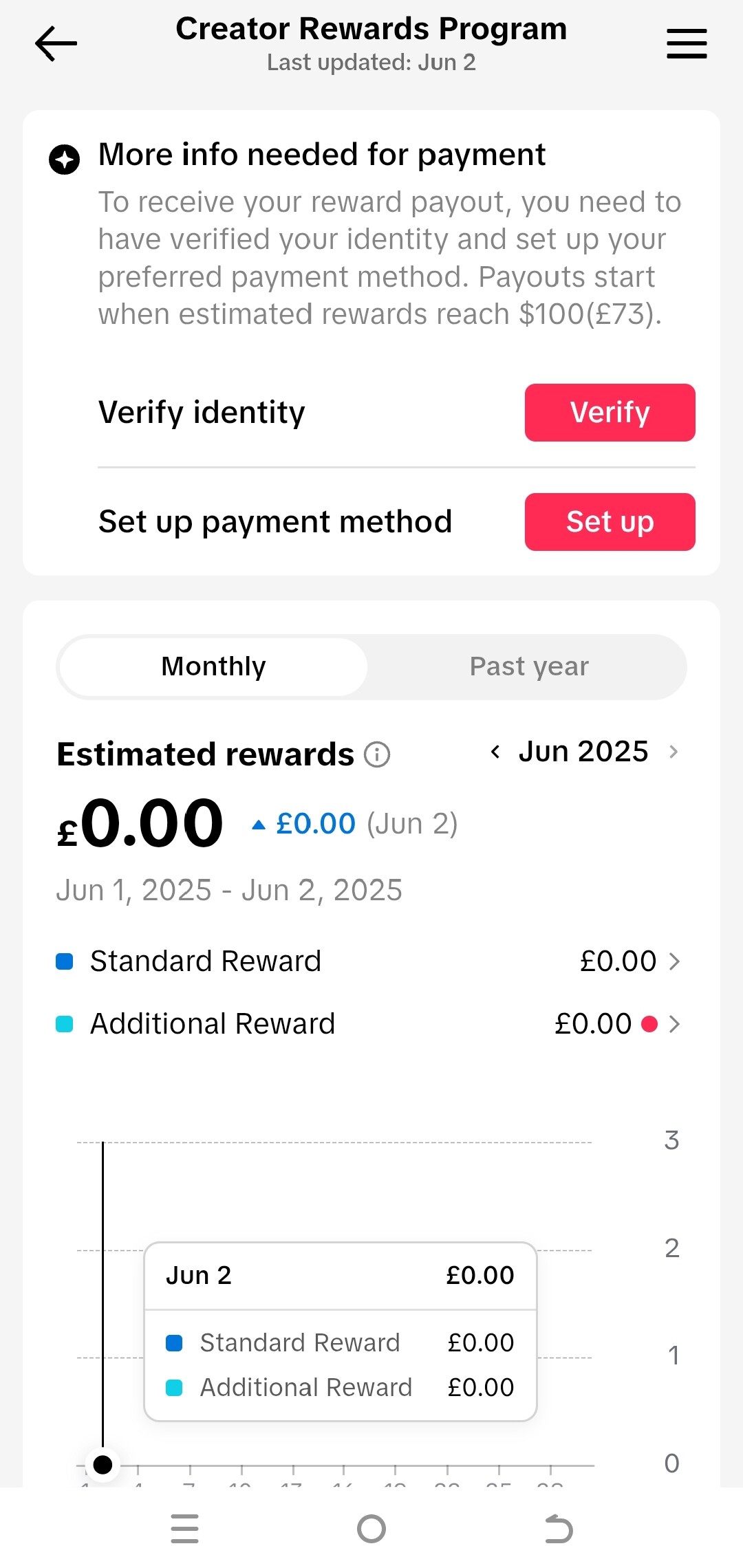Open the hamburger menu icon
Screen dimensions: 743x1568
687,43
